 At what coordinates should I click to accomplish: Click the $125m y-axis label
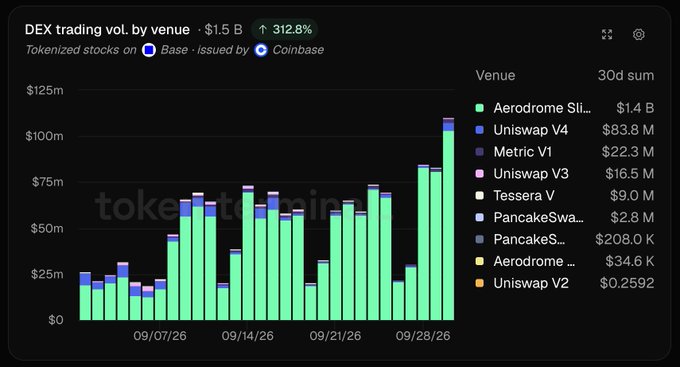point(45,90)
